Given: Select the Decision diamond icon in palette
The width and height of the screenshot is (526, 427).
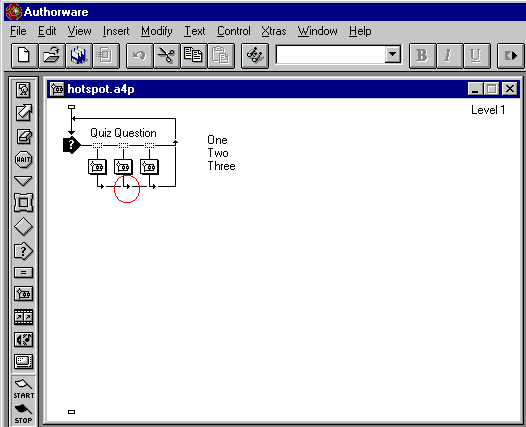Looking at the screenshot, I should click(23, 227).
